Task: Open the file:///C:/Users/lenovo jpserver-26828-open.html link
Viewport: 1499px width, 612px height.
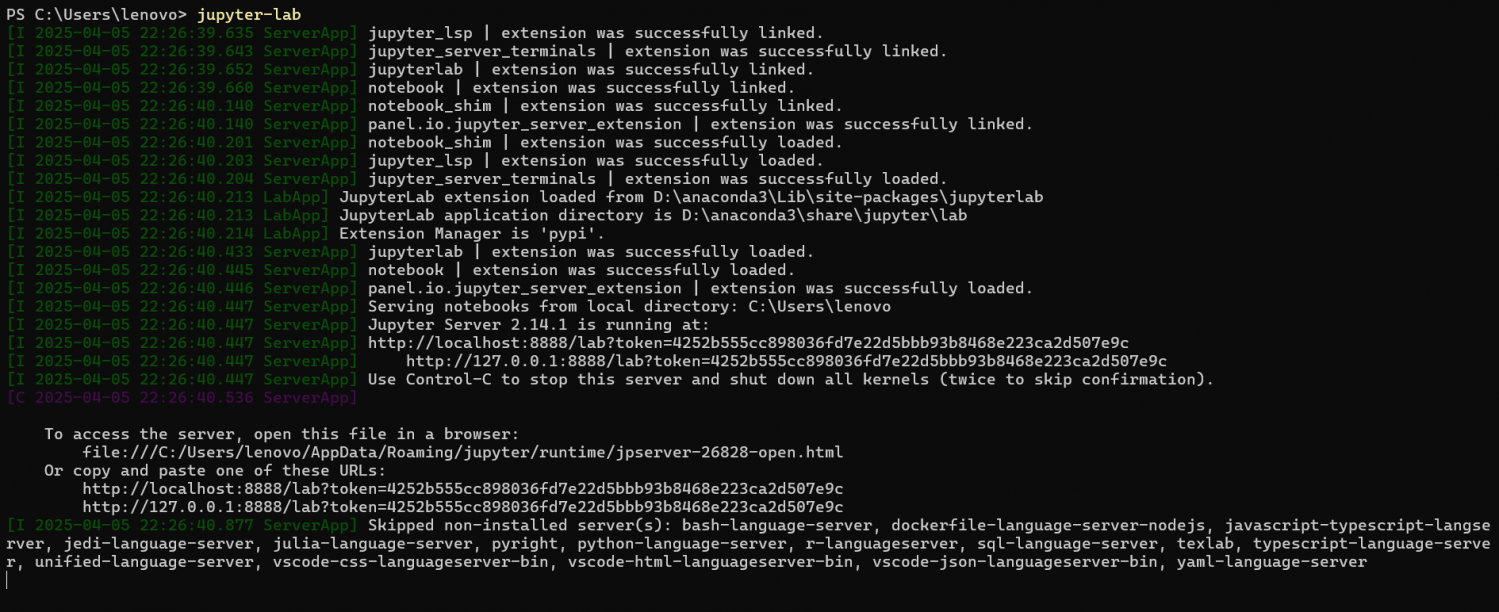Action: (462, 452)
